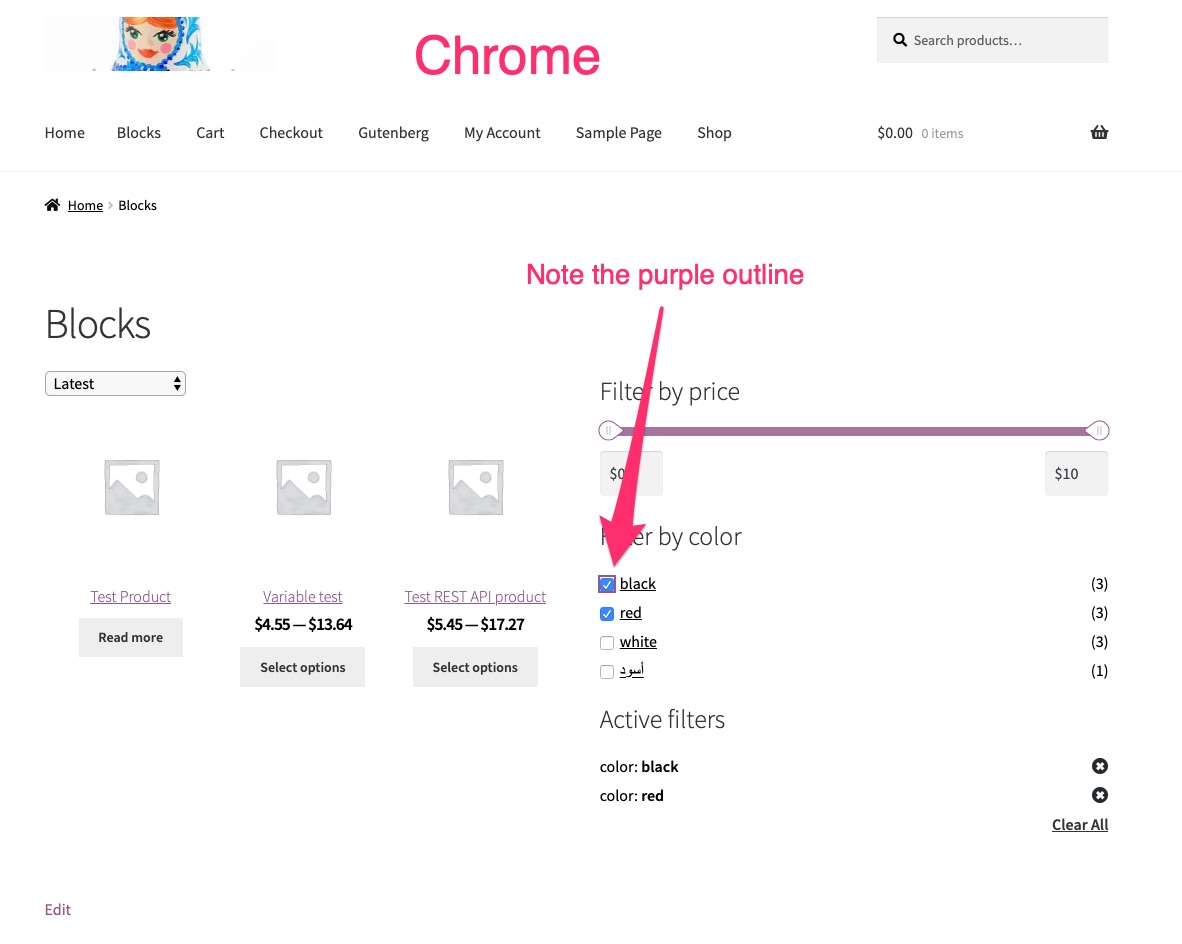This screenshot has height=944, width=1182.
Task: Click the $0.00 0 items cart total
Action: 920,133
